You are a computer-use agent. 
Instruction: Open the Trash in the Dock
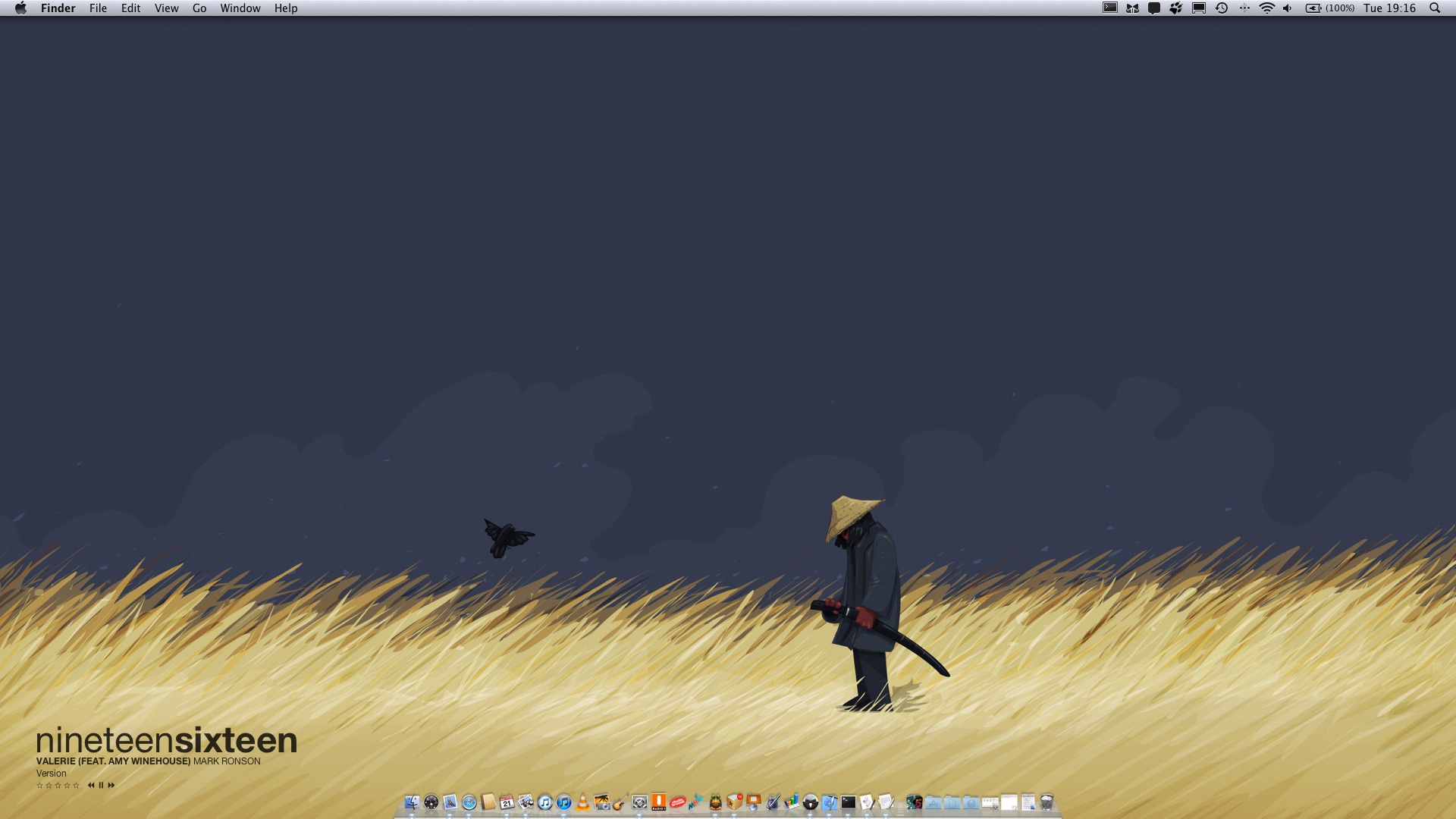click(1047, 802)
